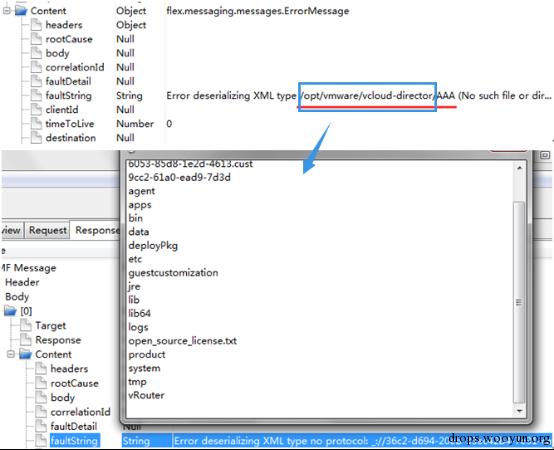The image size is (554, 450).
Task: Click the lower faultDetail file icon
Action: pyautogui.click(x=41, y=426)
